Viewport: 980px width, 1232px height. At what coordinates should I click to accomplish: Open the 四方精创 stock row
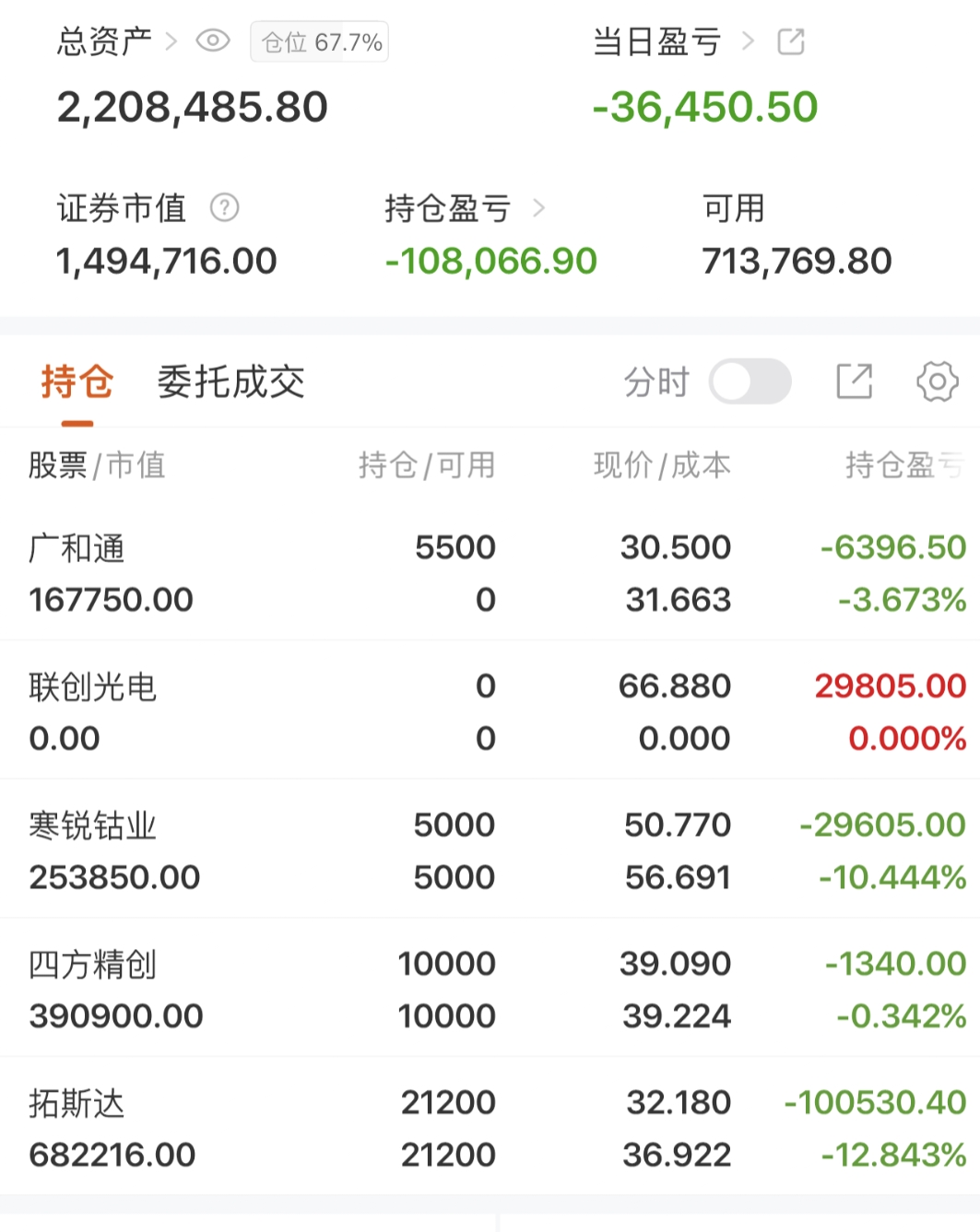[x=490, y=989]
